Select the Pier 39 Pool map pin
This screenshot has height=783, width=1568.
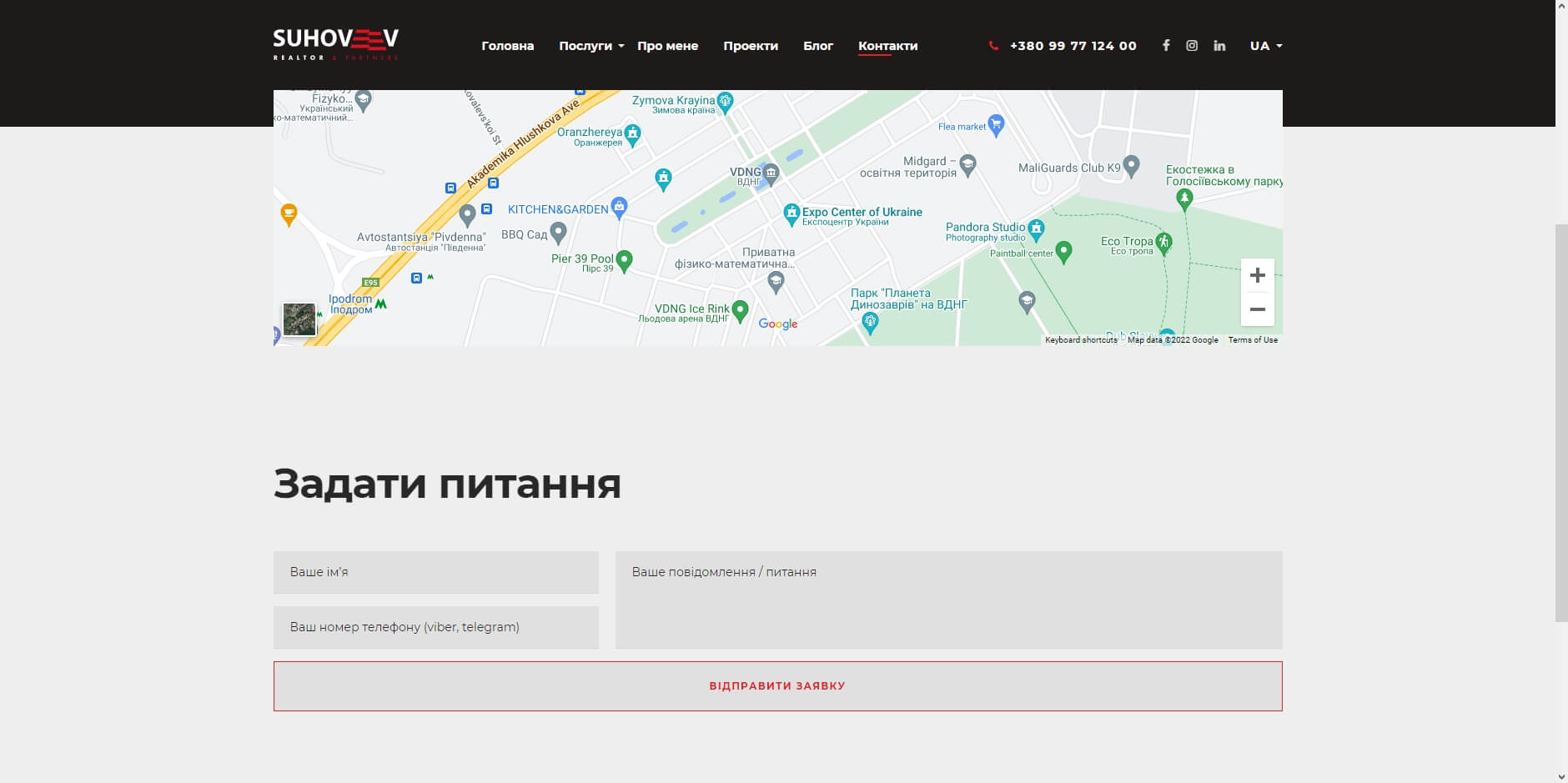coord(624,260)
